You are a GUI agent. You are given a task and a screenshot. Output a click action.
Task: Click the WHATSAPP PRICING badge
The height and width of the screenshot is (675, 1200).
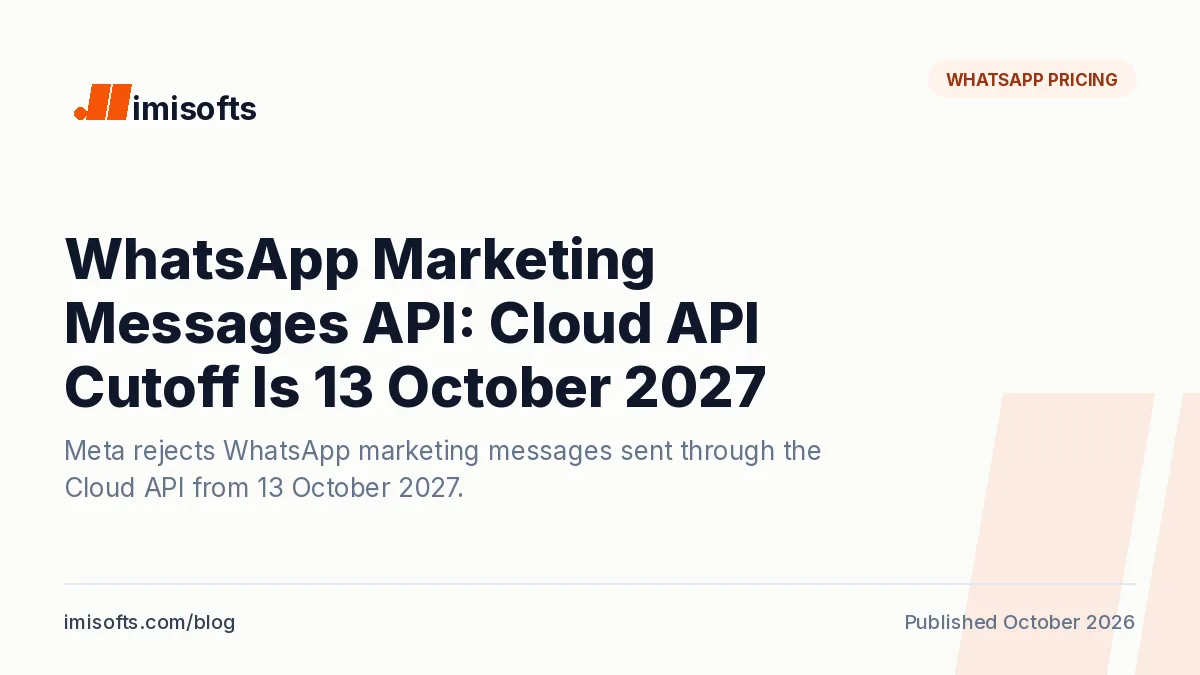pos(1032,80)
